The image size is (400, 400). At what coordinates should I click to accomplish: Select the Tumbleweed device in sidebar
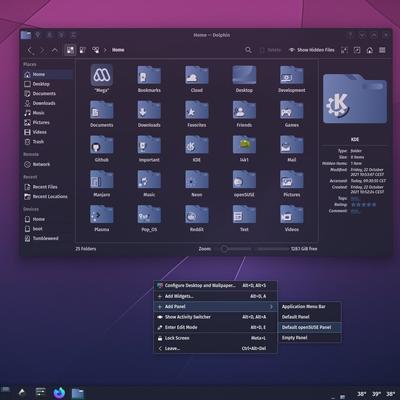click(x=48, y=239)
